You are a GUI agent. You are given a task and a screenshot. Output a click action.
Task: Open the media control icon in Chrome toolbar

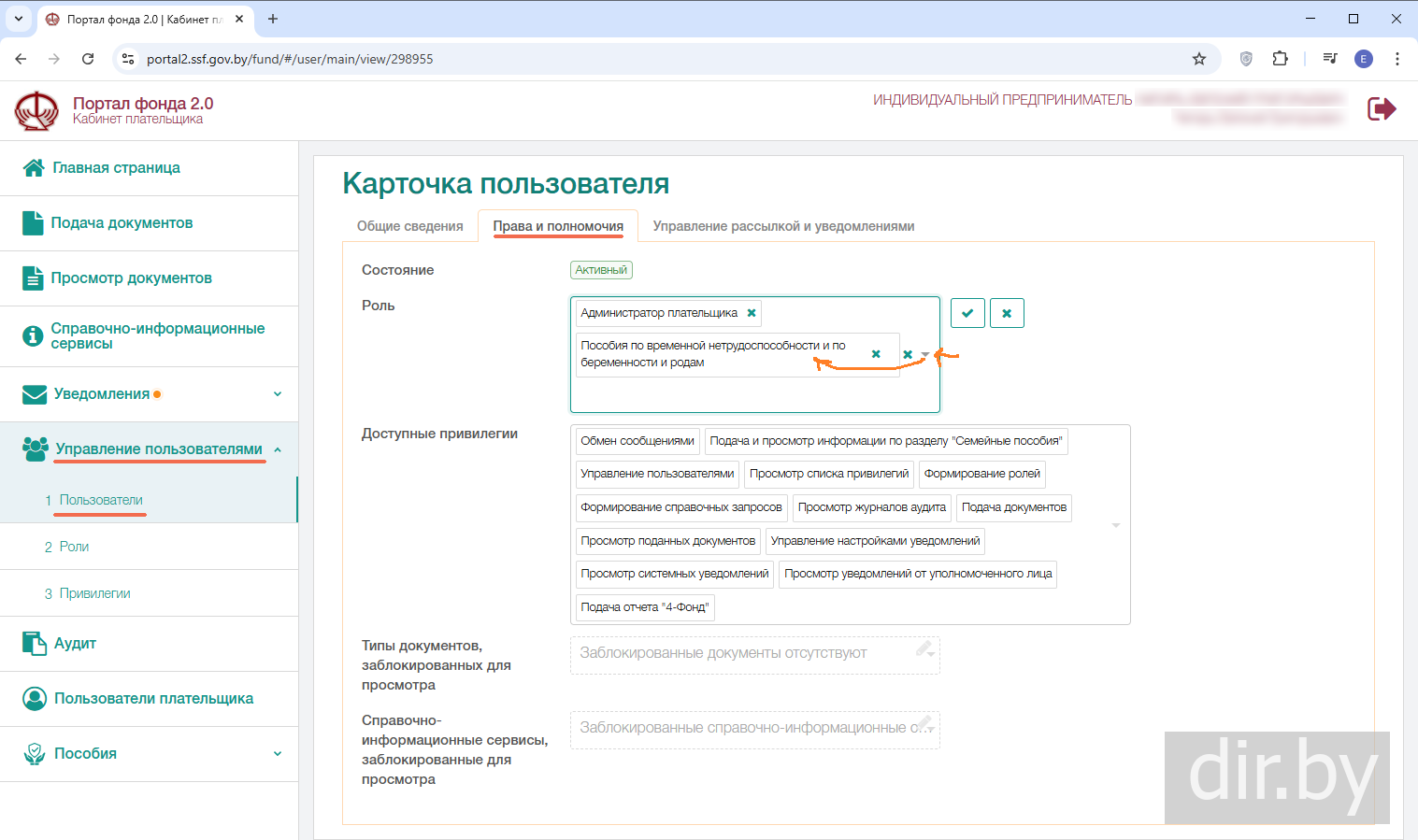[1330, 59]
